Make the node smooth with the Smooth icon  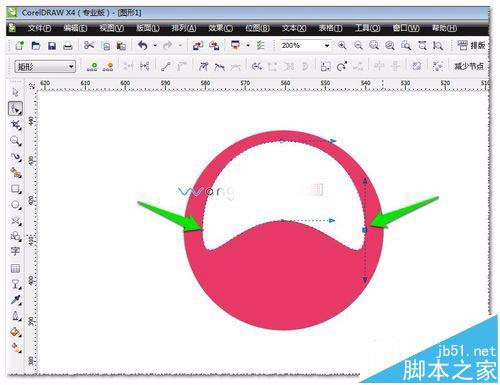pyautogui.click(x=219, y=67)
